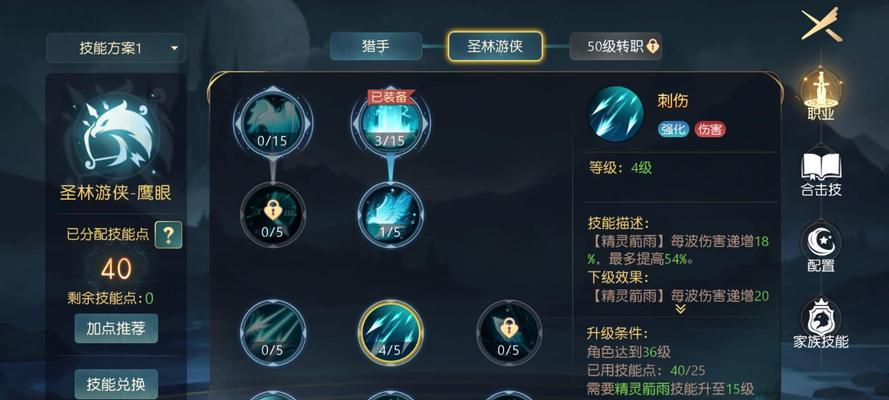Select the top-left skill showing 0/15

point(273,120)
